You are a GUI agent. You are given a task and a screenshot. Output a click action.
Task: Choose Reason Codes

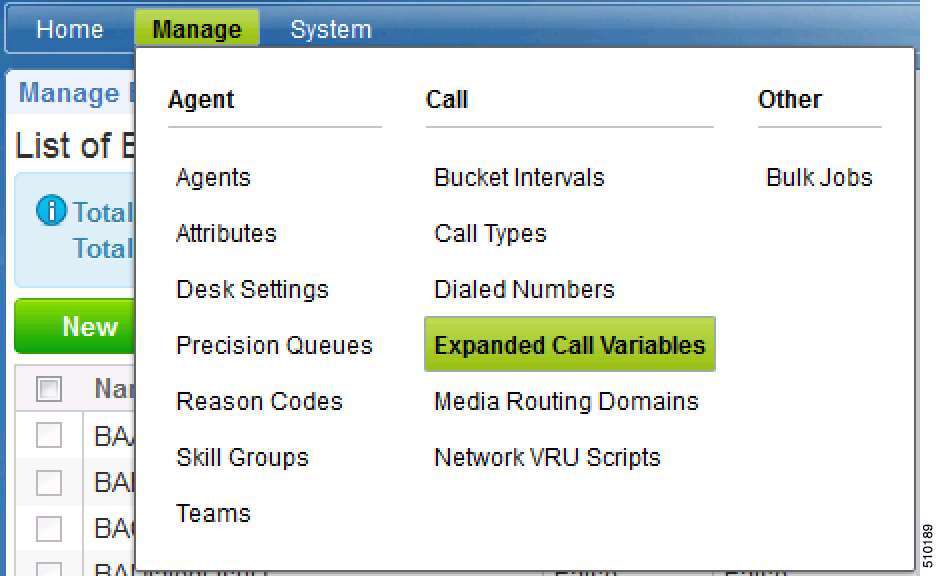coord(259,402)
